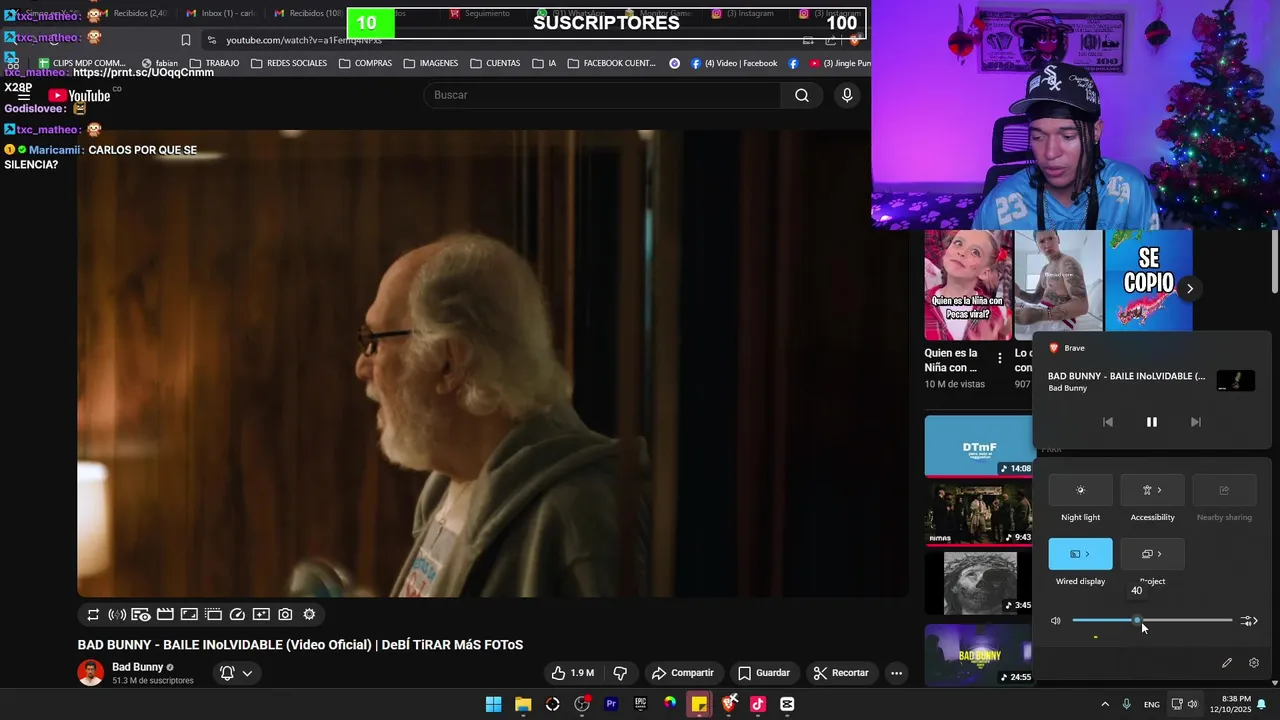1280x720 pixels.
Task: Click the picture-in-picture icon under video
Action: pyautogui.click(x=189, y=615)
